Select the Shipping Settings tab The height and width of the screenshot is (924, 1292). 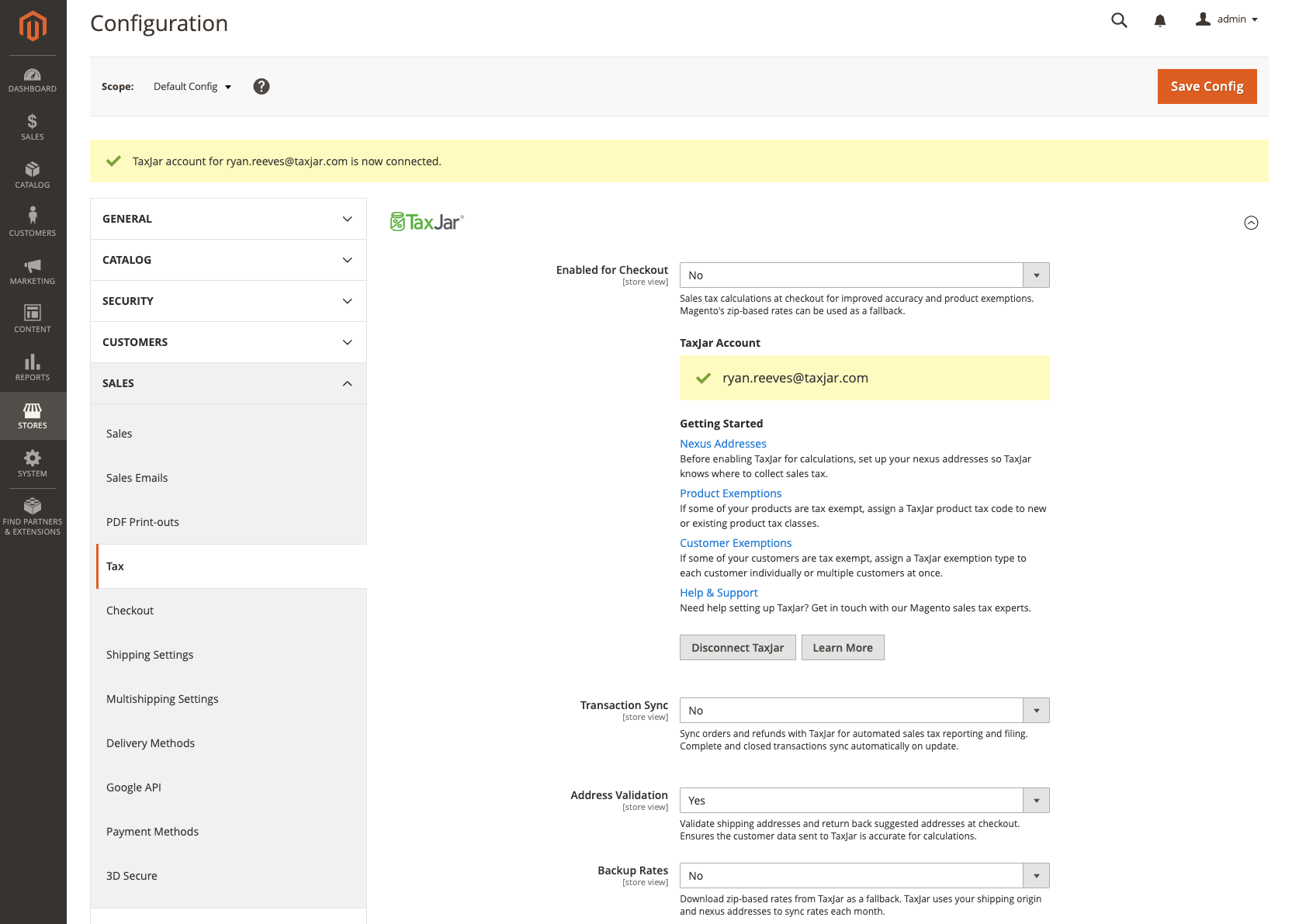(231, 655)
